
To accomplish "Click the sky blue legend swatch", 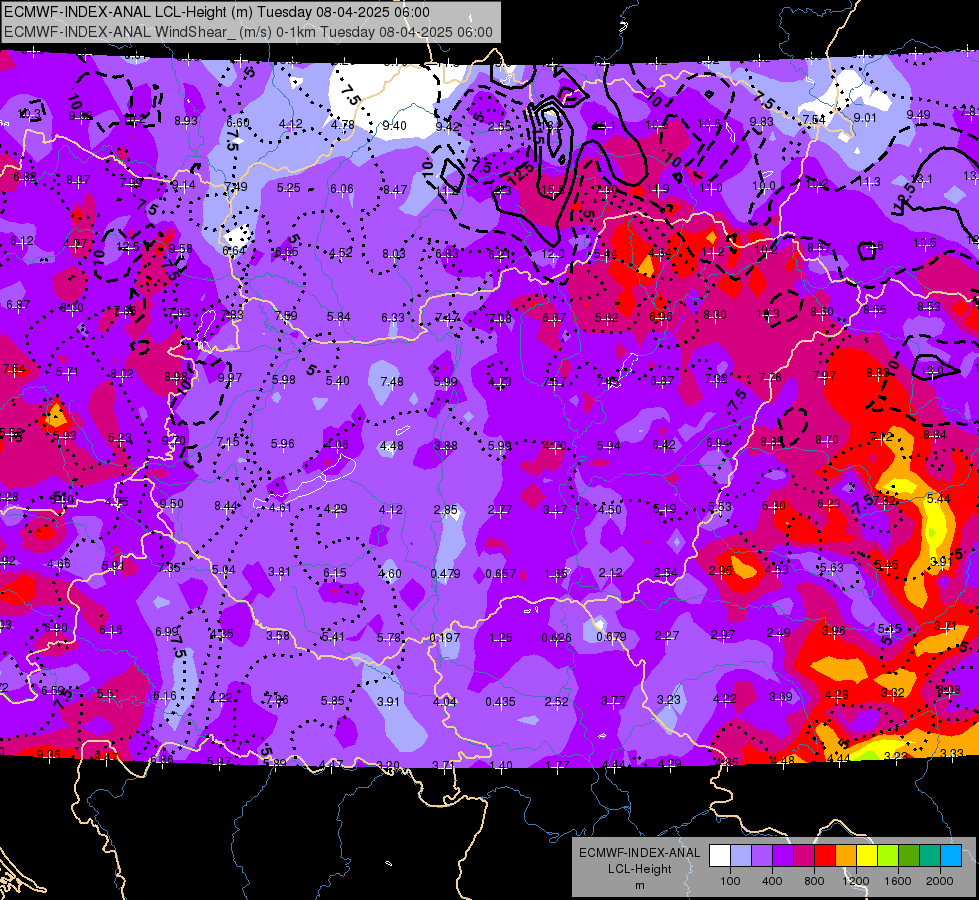I will (x=951, y=856).
